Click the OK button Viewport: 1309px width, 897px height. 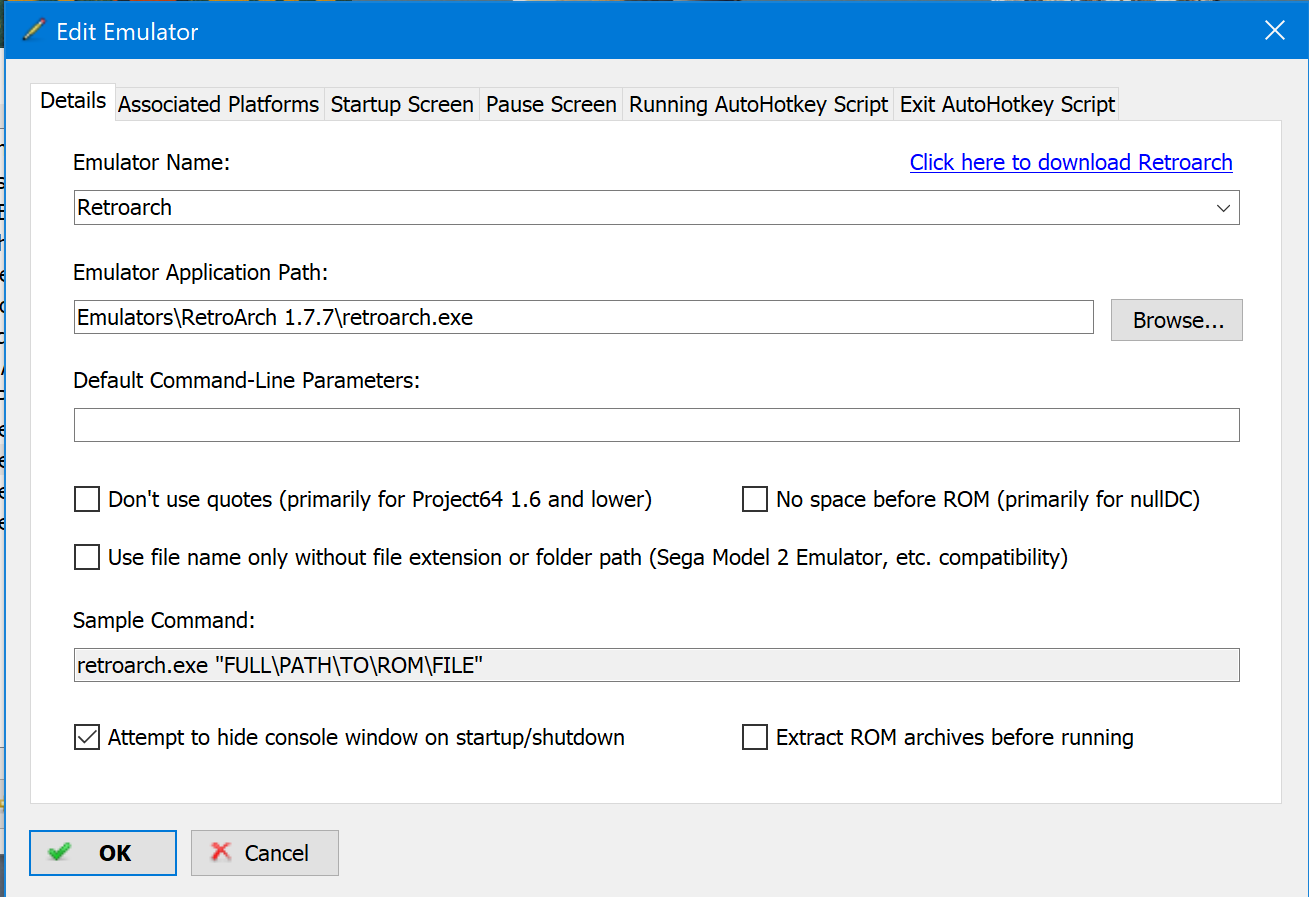(x=103, y=853)
